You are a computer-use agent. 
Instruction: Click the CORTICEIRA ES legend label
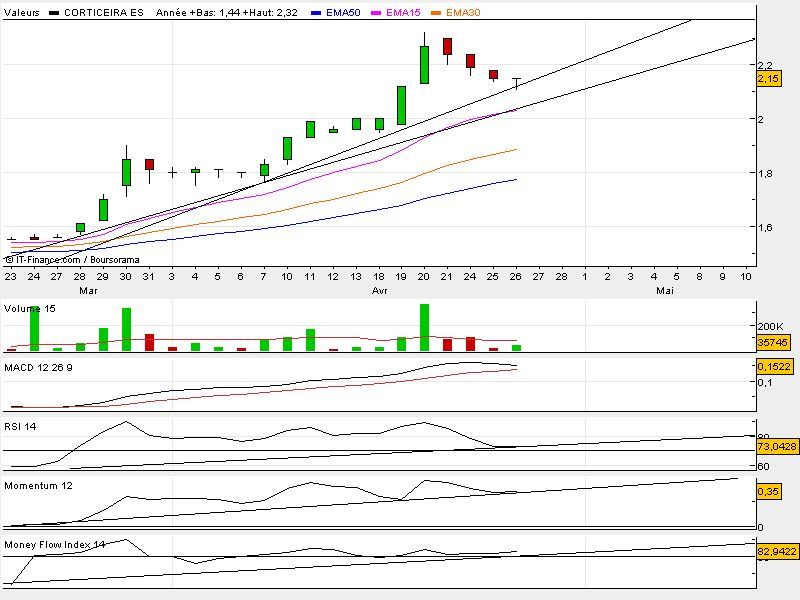tap(104, 12)
